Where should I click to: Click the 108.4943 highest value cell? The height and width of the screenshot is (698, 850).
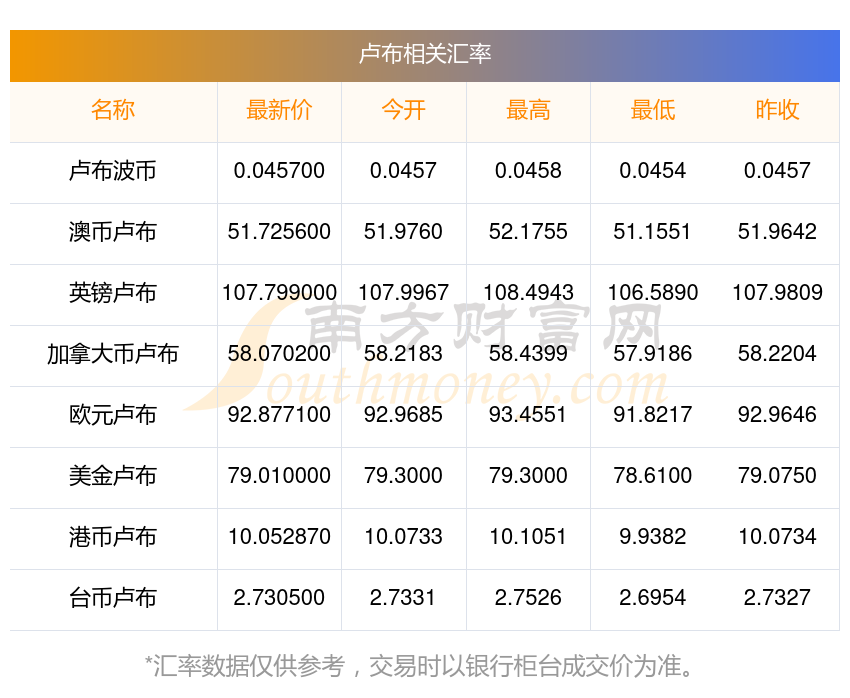pos(528,293)
